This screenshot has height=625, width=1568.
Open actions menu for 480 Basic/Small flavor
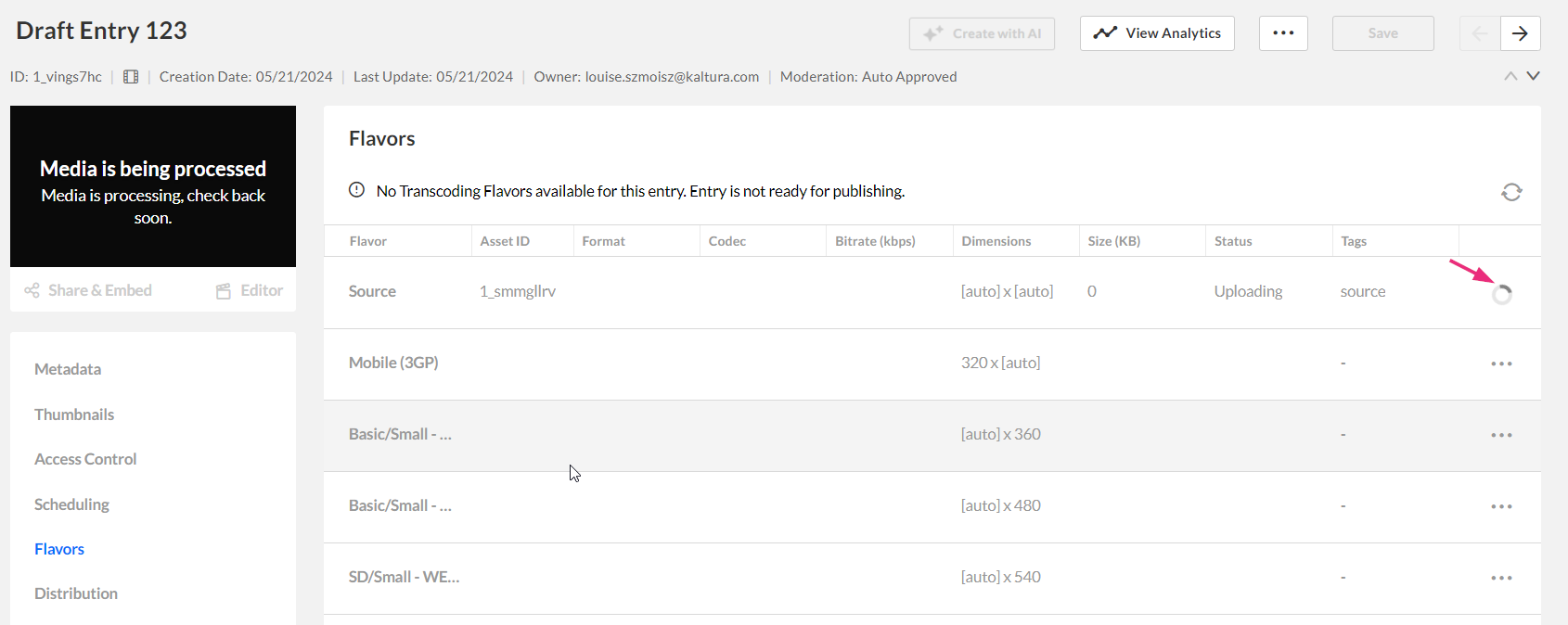pyautogui.click(x=1501, y=506)
